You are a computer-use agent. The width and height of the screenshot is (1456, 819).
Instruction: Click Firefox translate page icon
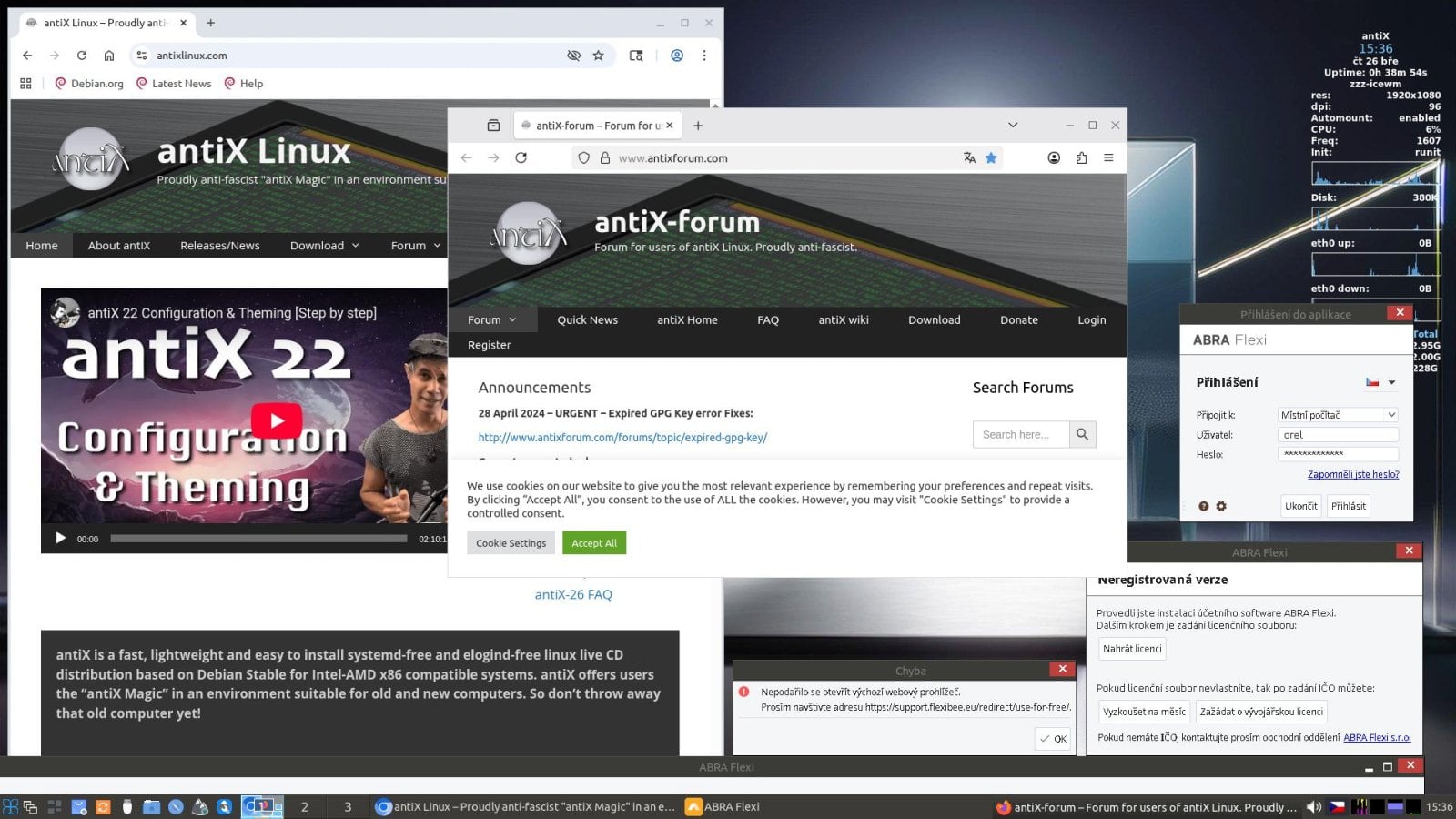970,157
